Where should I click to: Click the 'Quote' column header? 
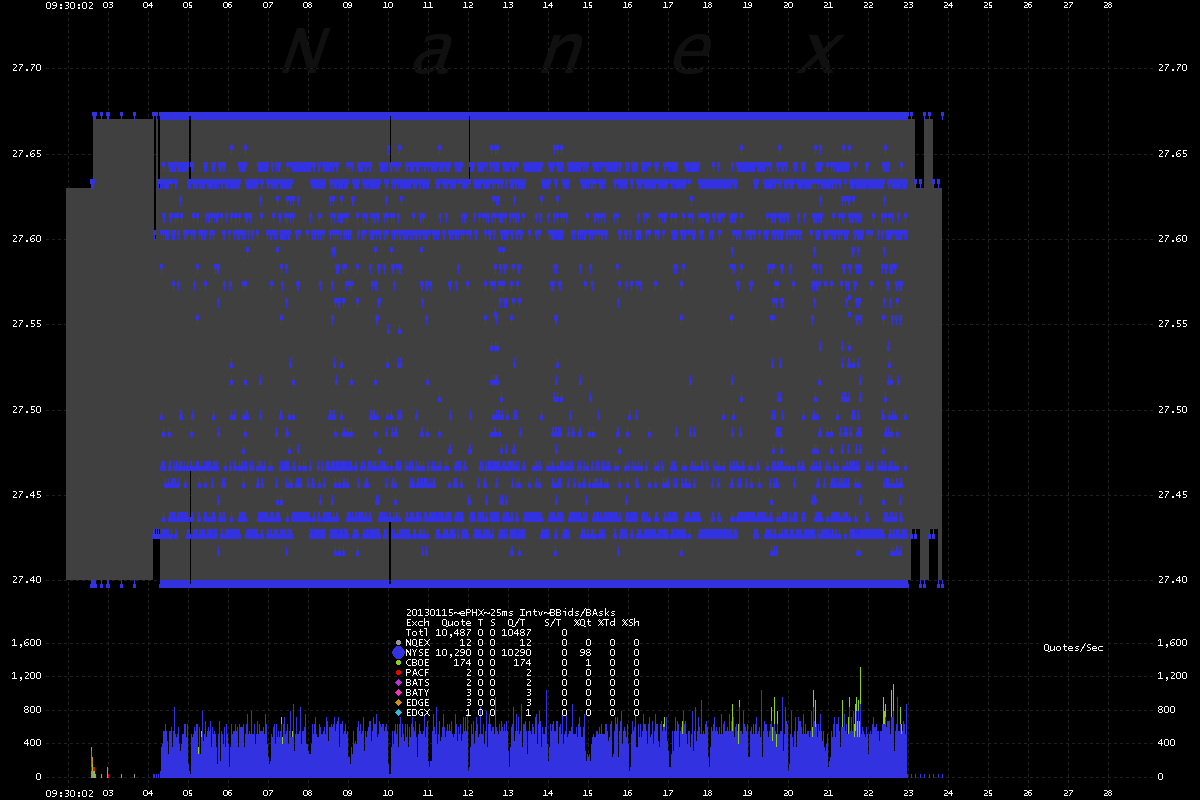click(x=456, y=622)
